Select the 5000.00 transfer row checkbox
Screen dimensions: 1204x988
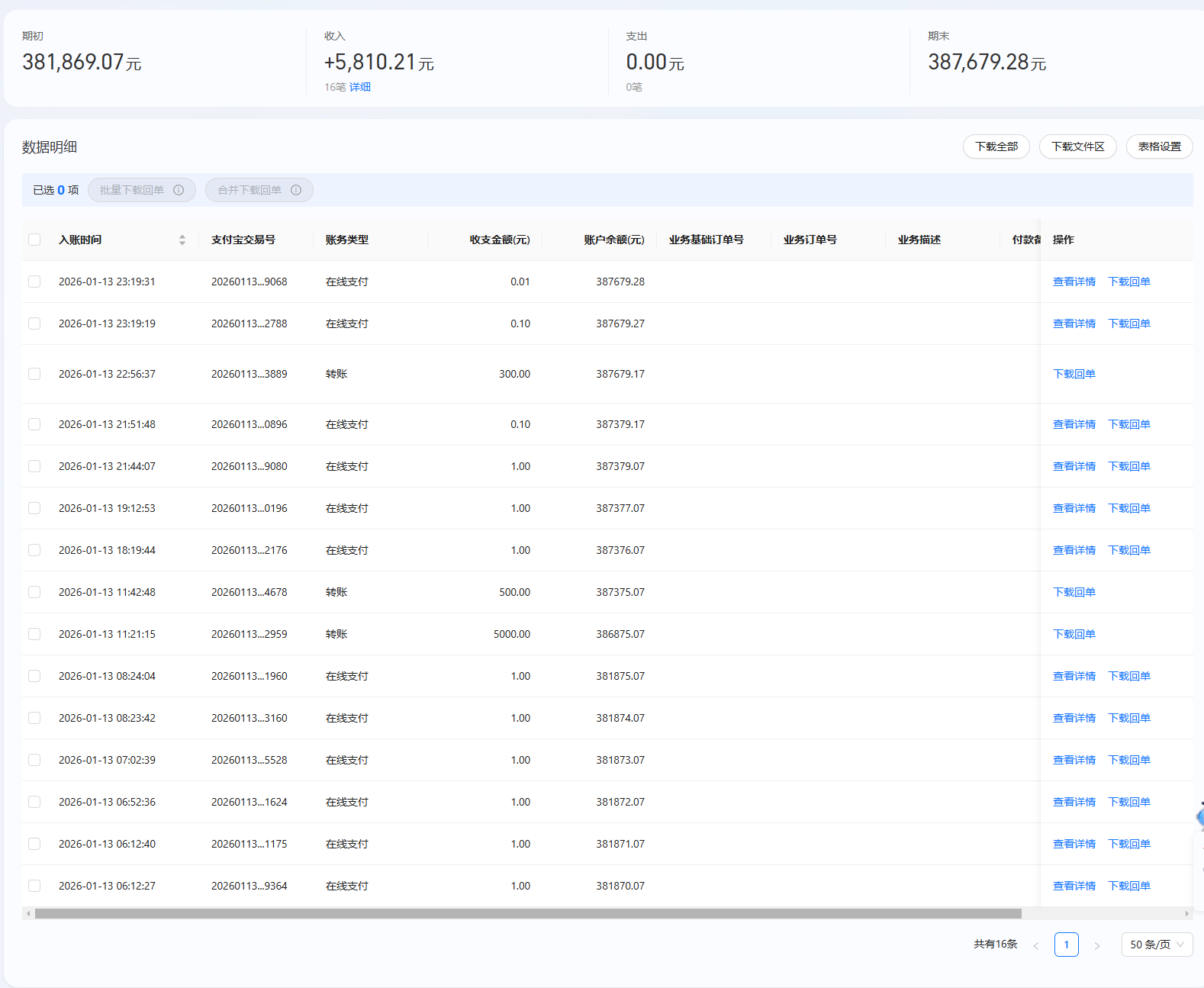(x=34, y=634)
